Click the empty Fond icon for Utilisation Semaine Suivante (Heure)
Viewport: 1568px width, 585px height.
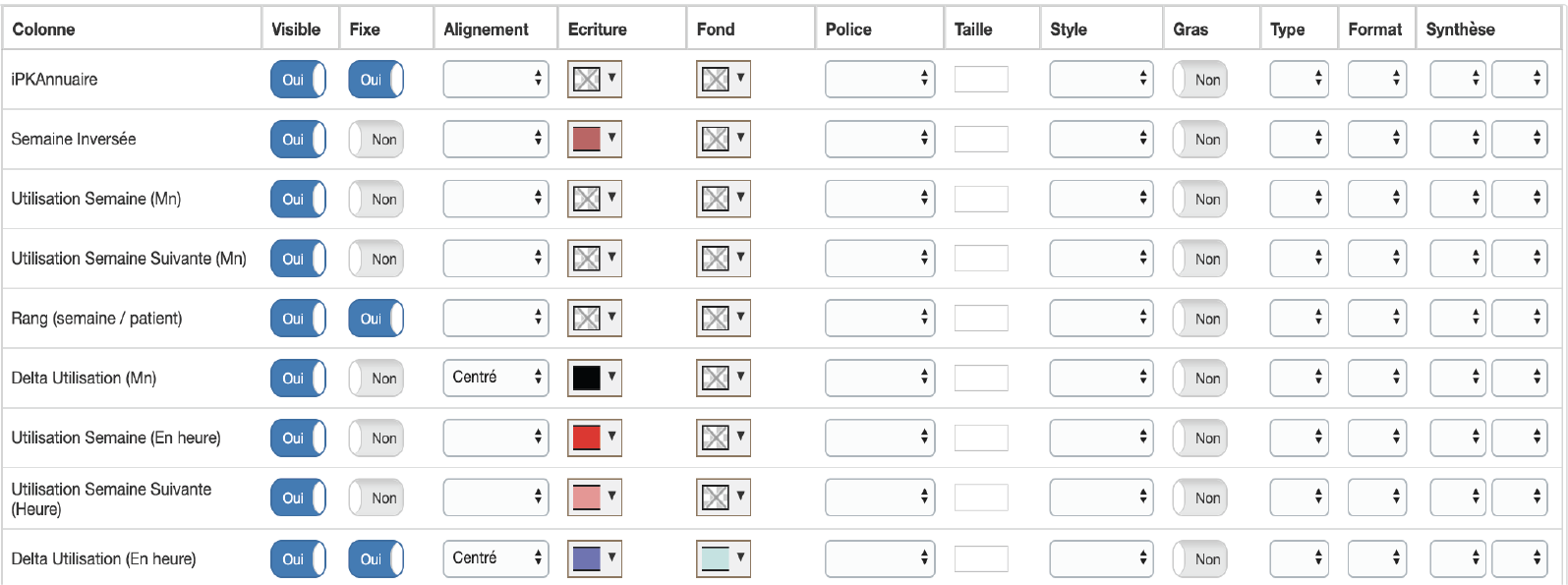click(x=724, y=498)
